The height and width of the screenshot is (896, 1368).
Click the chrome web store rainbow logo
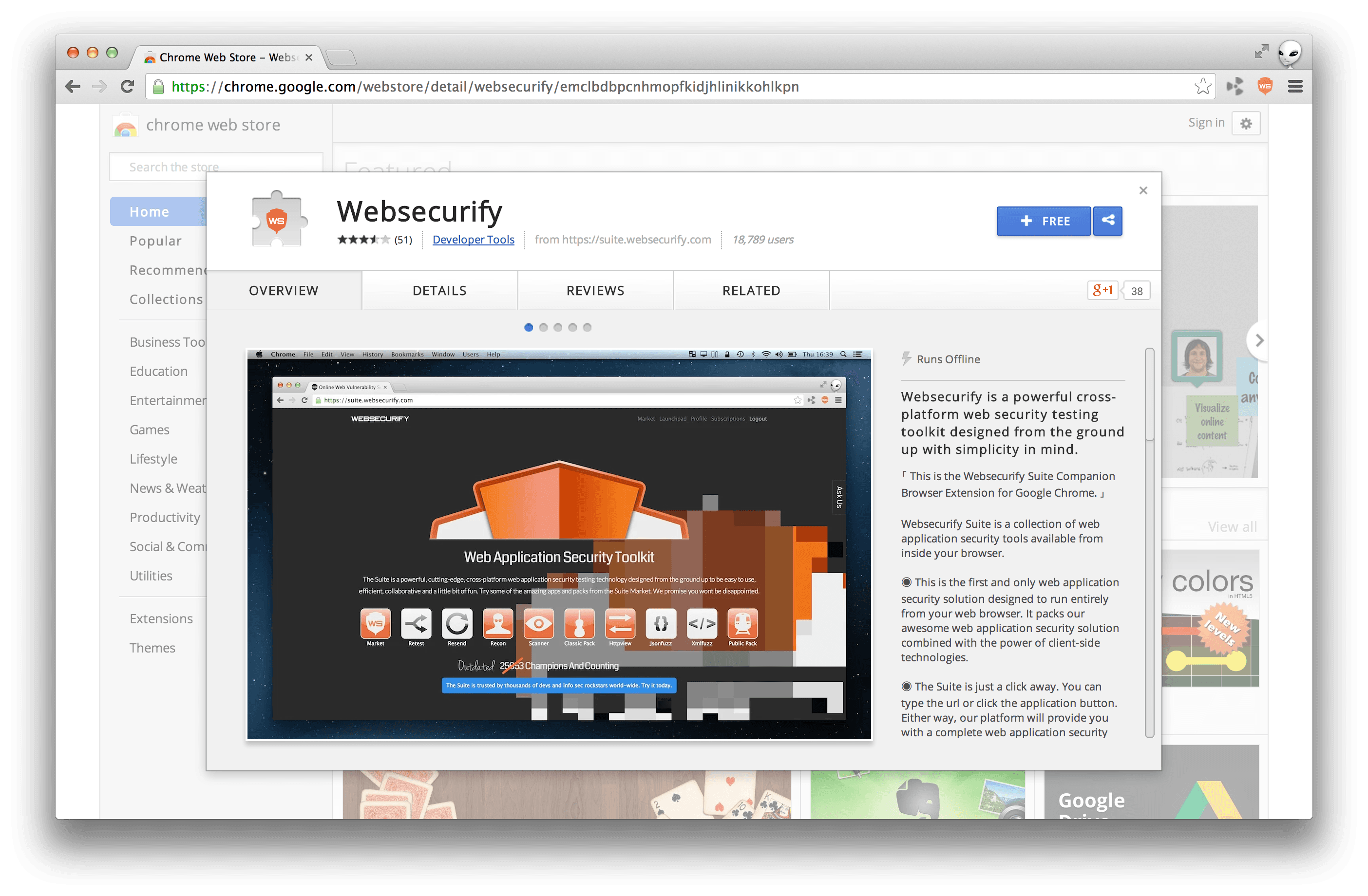click(x=125, y=126)
